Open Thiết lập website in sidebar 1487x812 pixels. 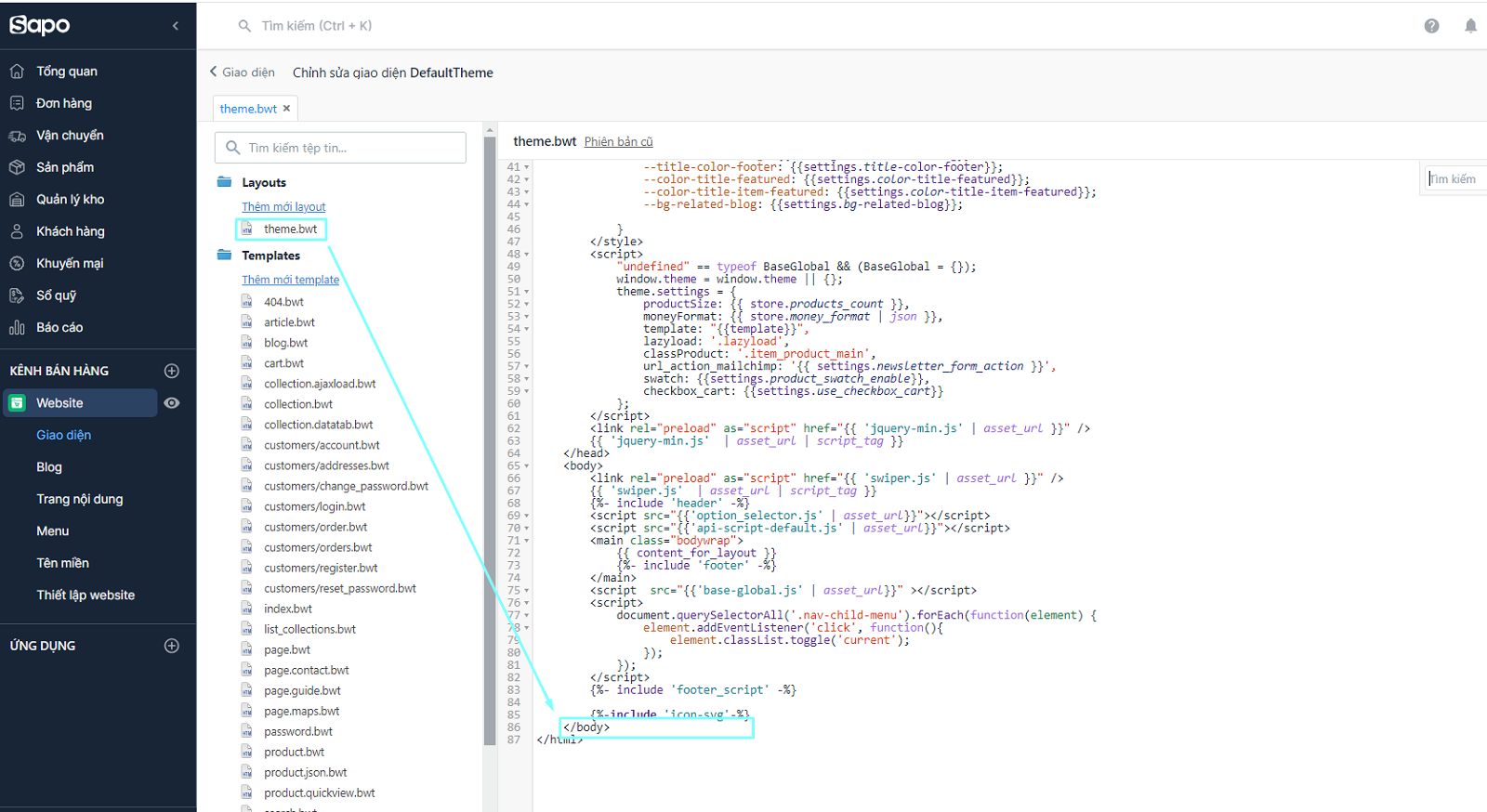[x=86, y=595]
